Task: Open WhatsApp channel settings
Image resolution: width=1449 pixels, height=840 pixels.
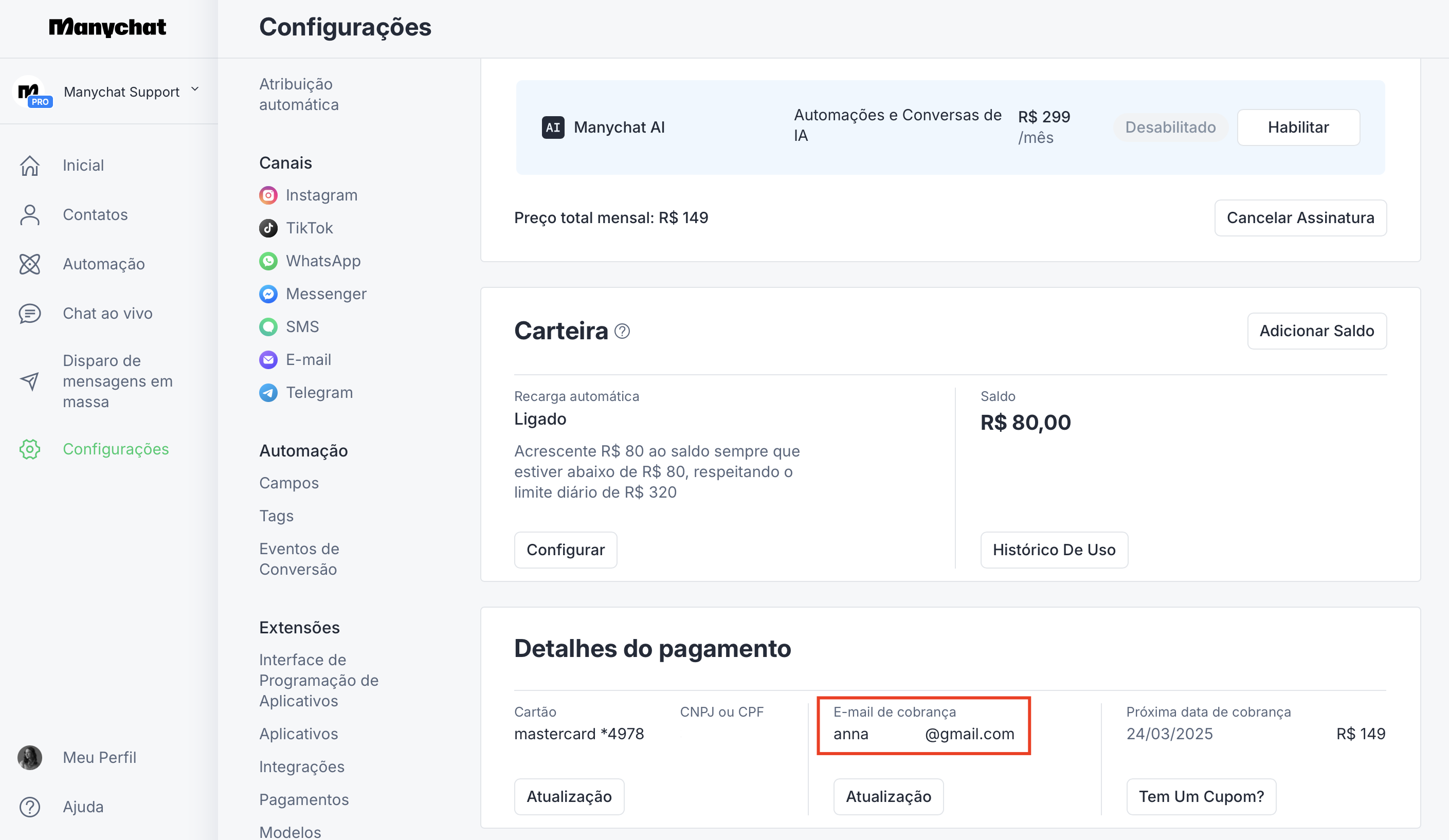Action: [x=323, y=261]
